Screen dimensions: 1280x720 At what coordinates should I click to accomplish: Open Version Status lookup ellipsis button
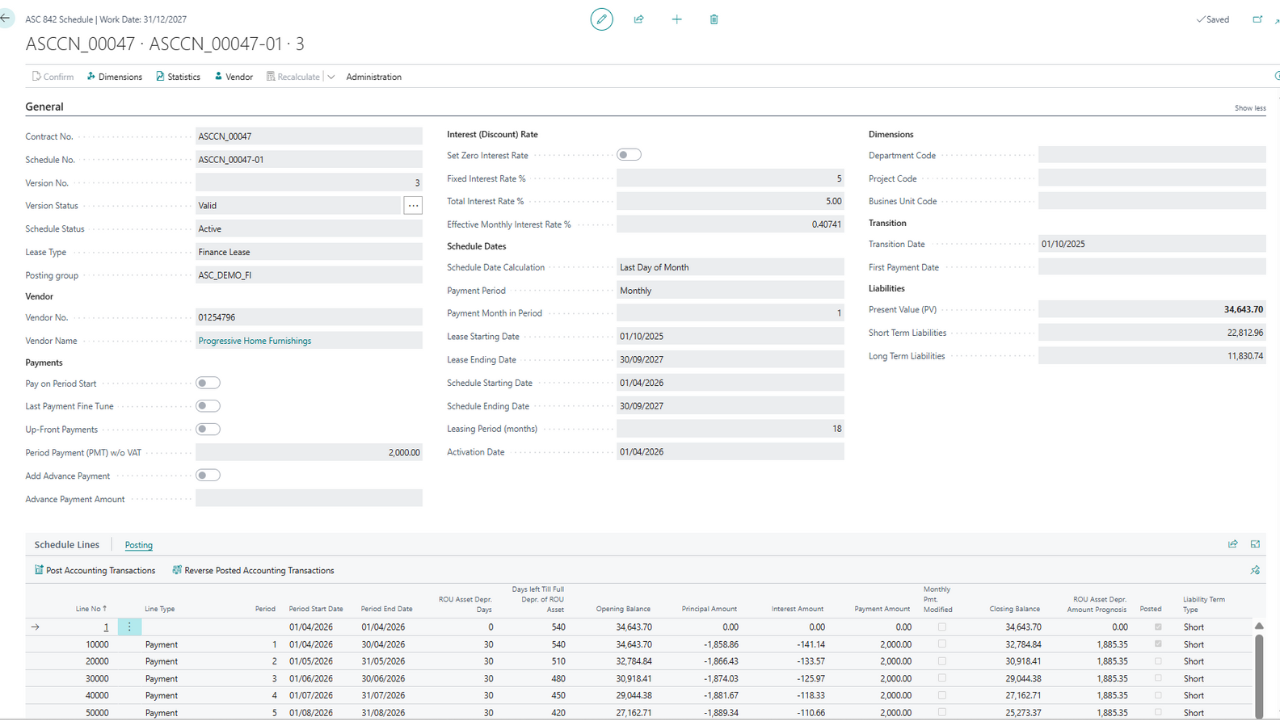[413, 205]
